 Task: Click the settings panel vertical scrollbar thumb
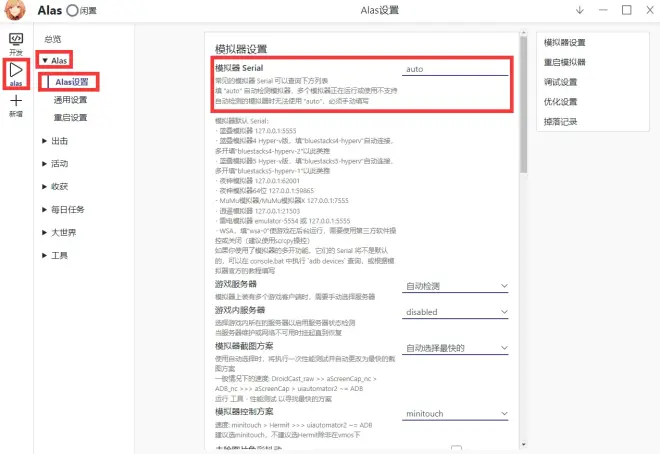(523, 104)
